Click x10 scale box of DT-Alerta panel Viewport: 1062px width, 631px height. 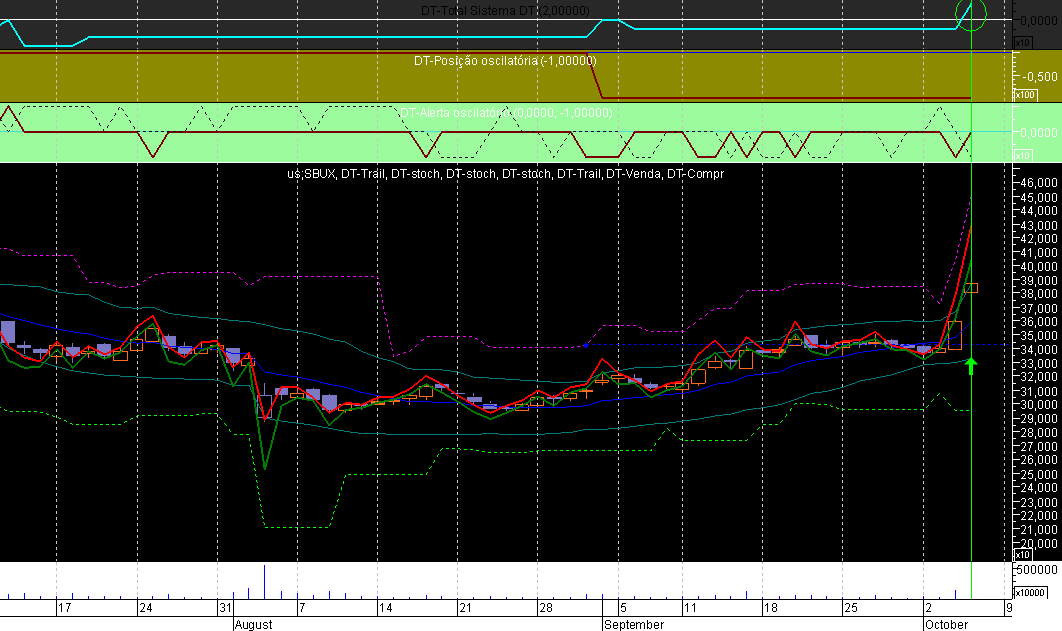[1022, 156]
